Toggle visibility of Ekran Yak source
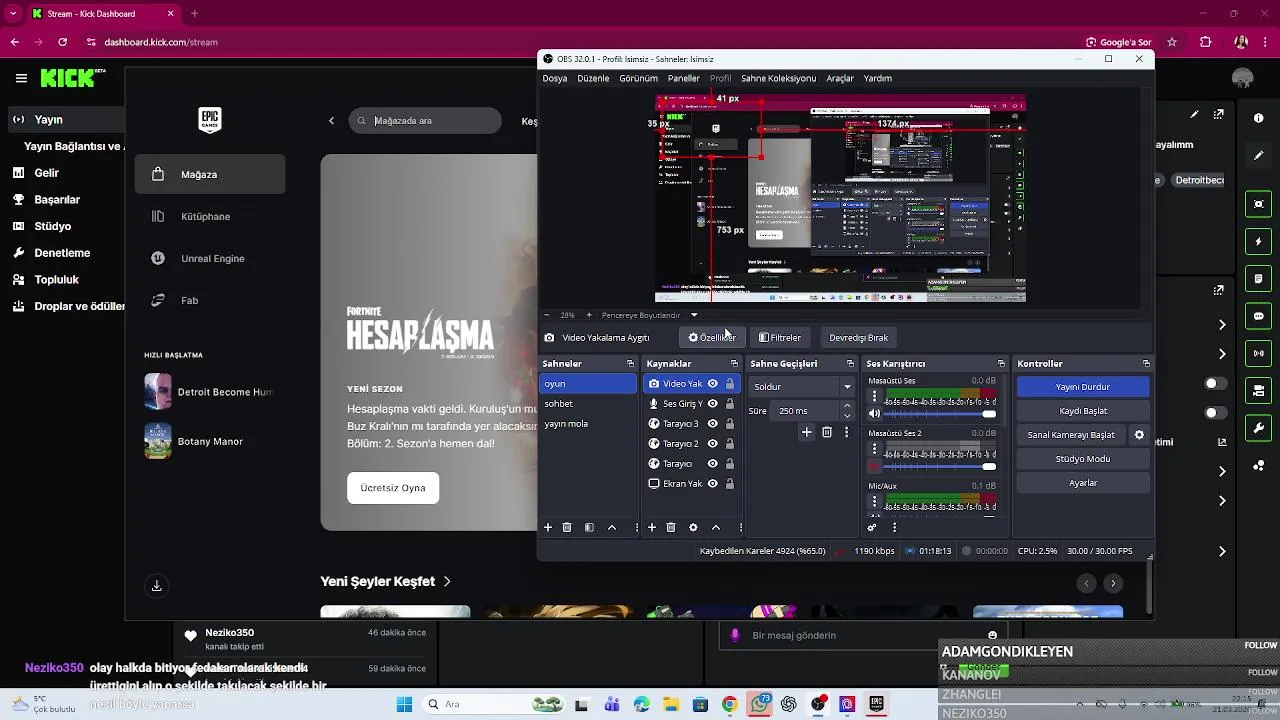1280x720 pixels. click(x=713, y=484)
